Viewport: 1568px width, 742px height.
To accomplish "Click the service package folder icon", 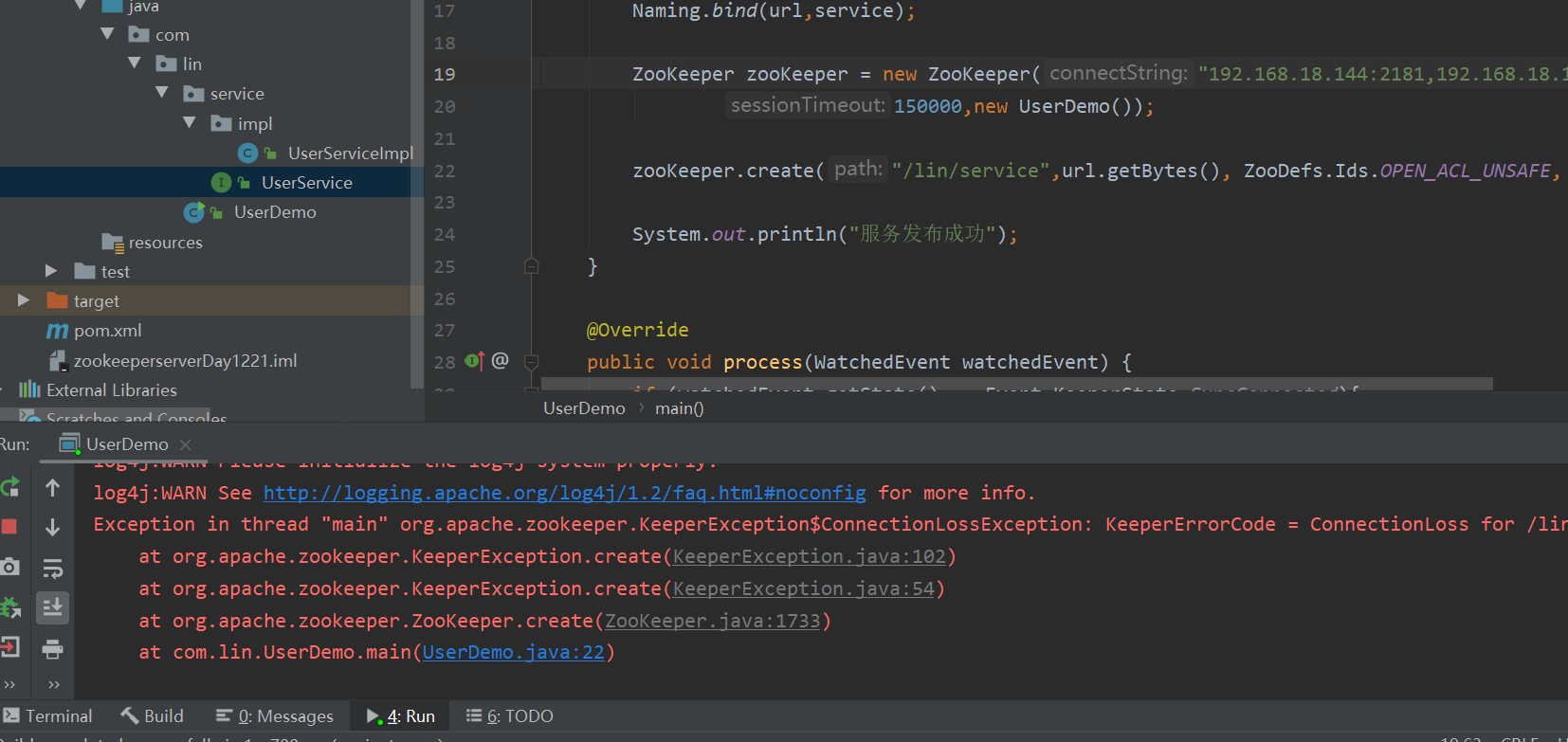I will coord(194,94).
